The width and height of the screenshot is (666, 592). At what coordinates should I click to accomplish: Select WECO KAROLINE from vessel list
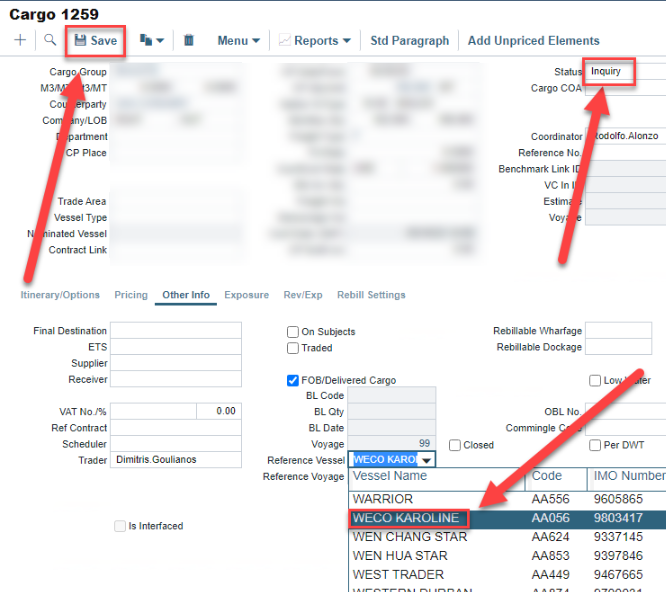(x=406, y=518)
